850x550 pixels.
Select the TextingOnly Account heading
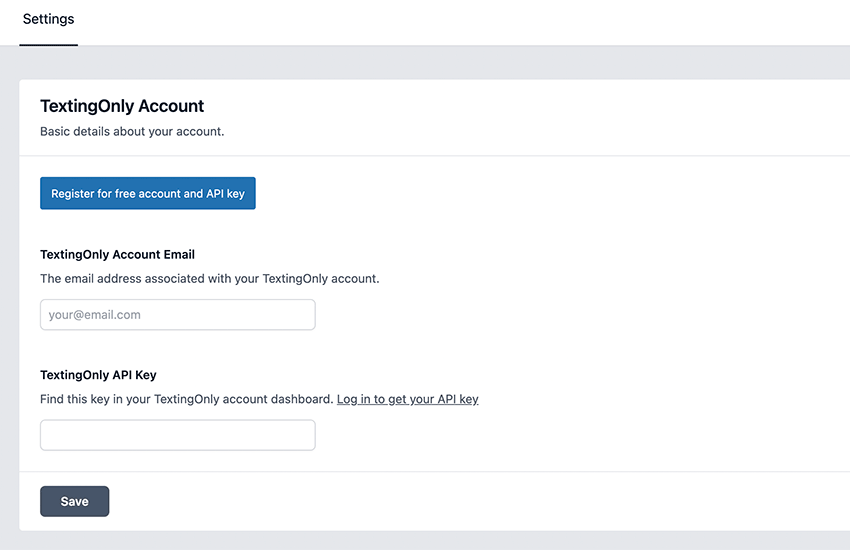coord(122,106)
